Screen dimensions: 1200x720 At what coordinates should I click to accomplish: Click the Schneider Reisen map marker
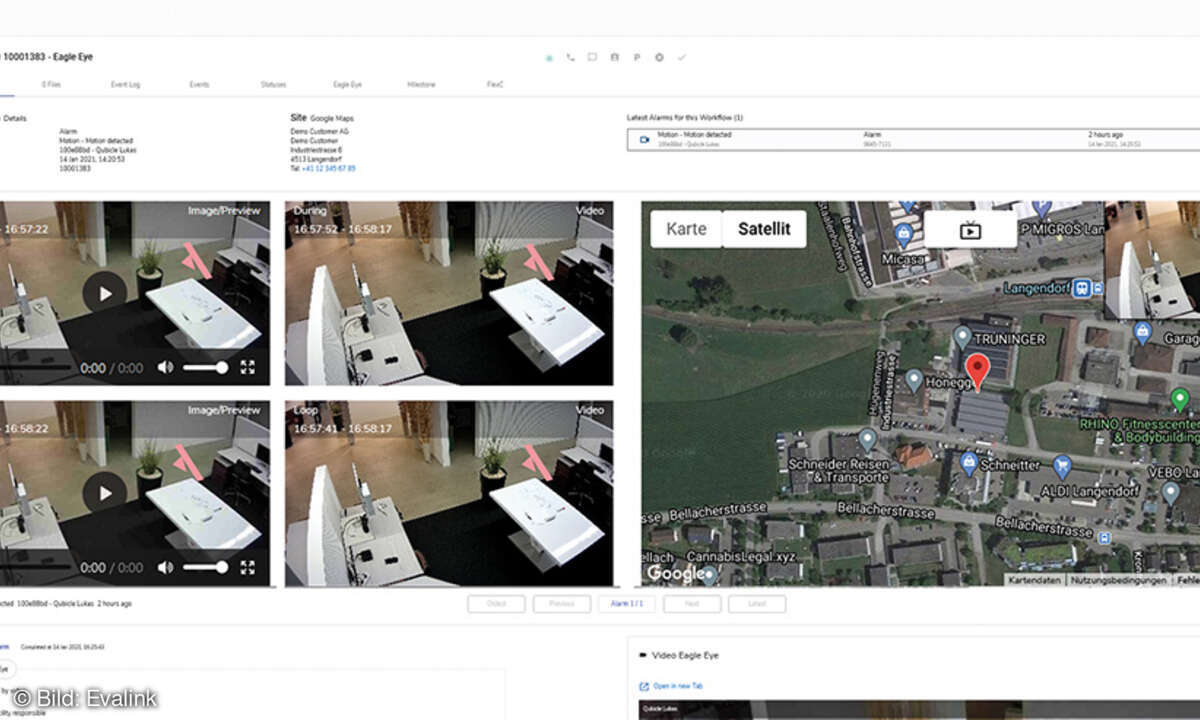(x=867, y=439)
